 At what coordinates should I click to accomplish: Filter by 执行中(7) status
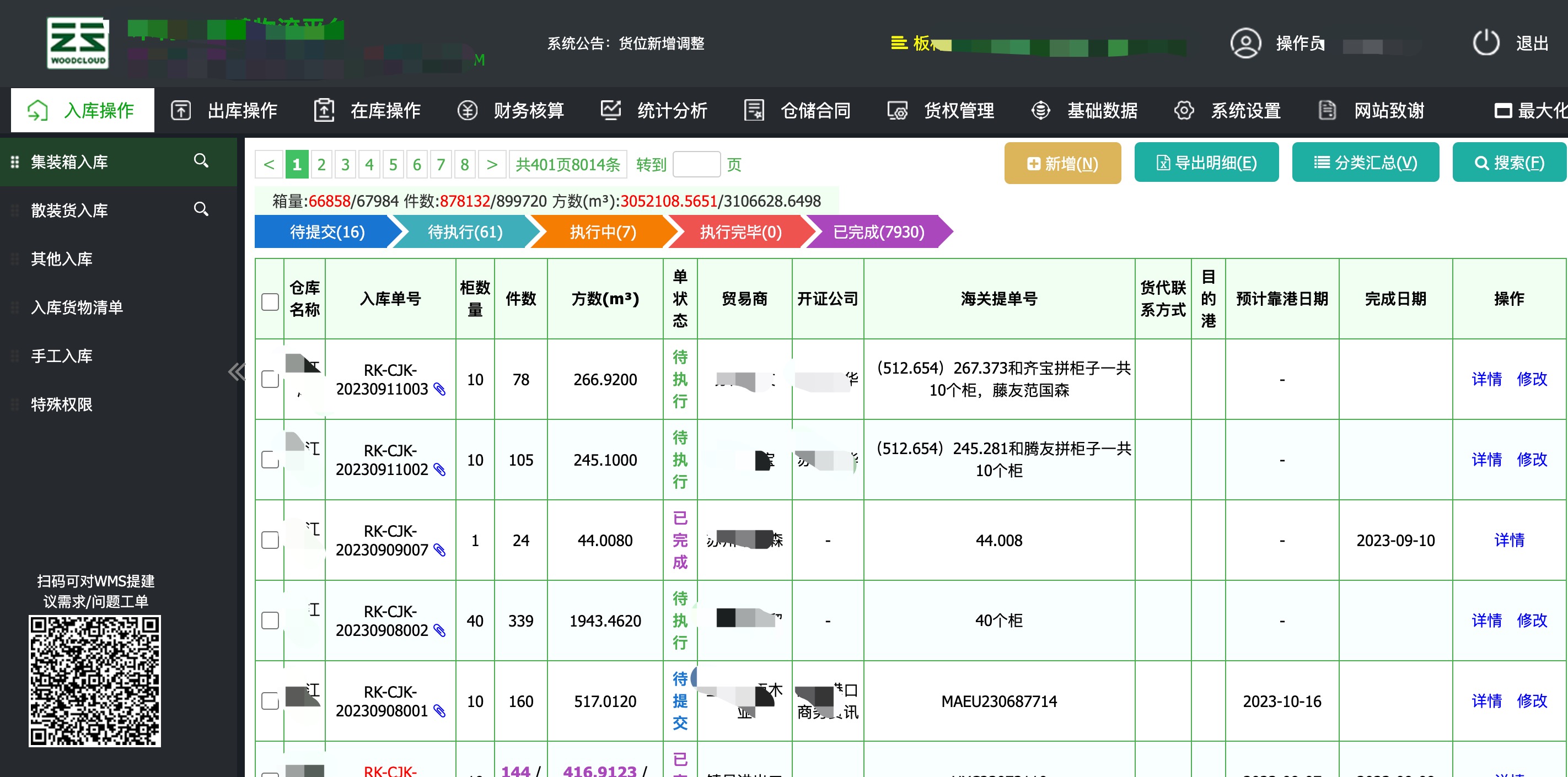point(603,232)
